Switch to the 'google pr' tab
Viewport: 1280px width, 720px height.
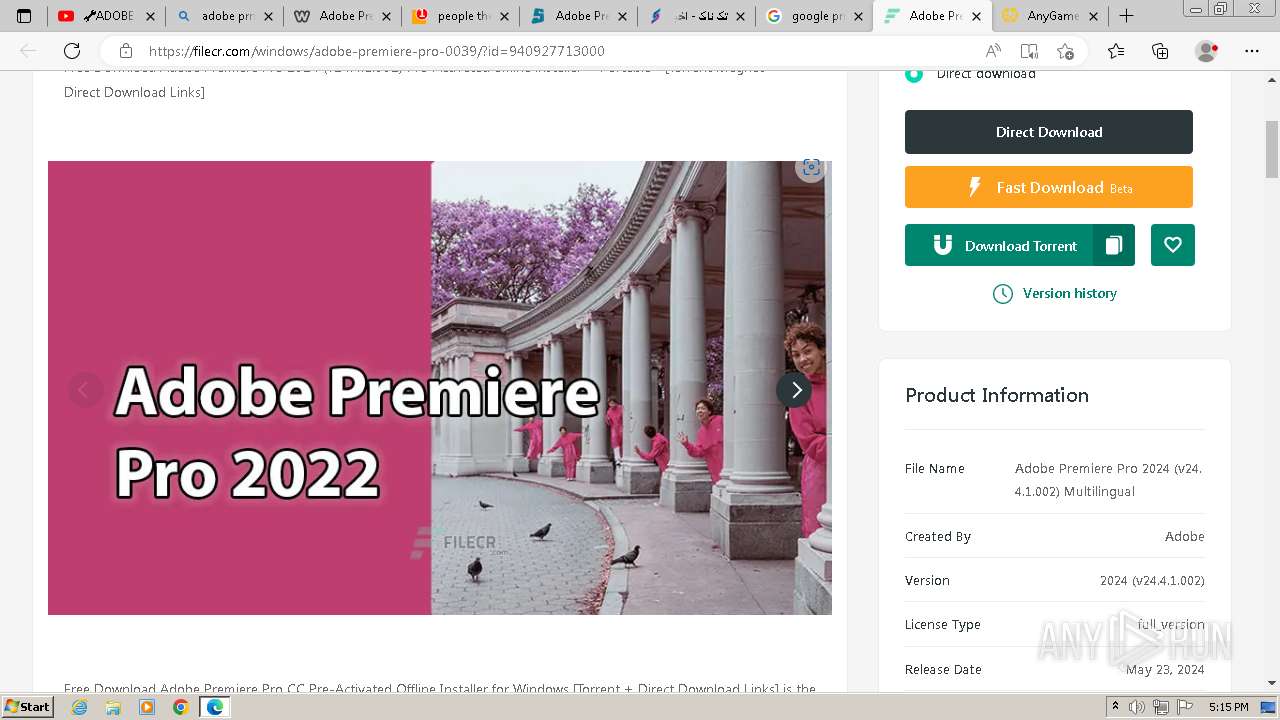(x=814, y=16)
